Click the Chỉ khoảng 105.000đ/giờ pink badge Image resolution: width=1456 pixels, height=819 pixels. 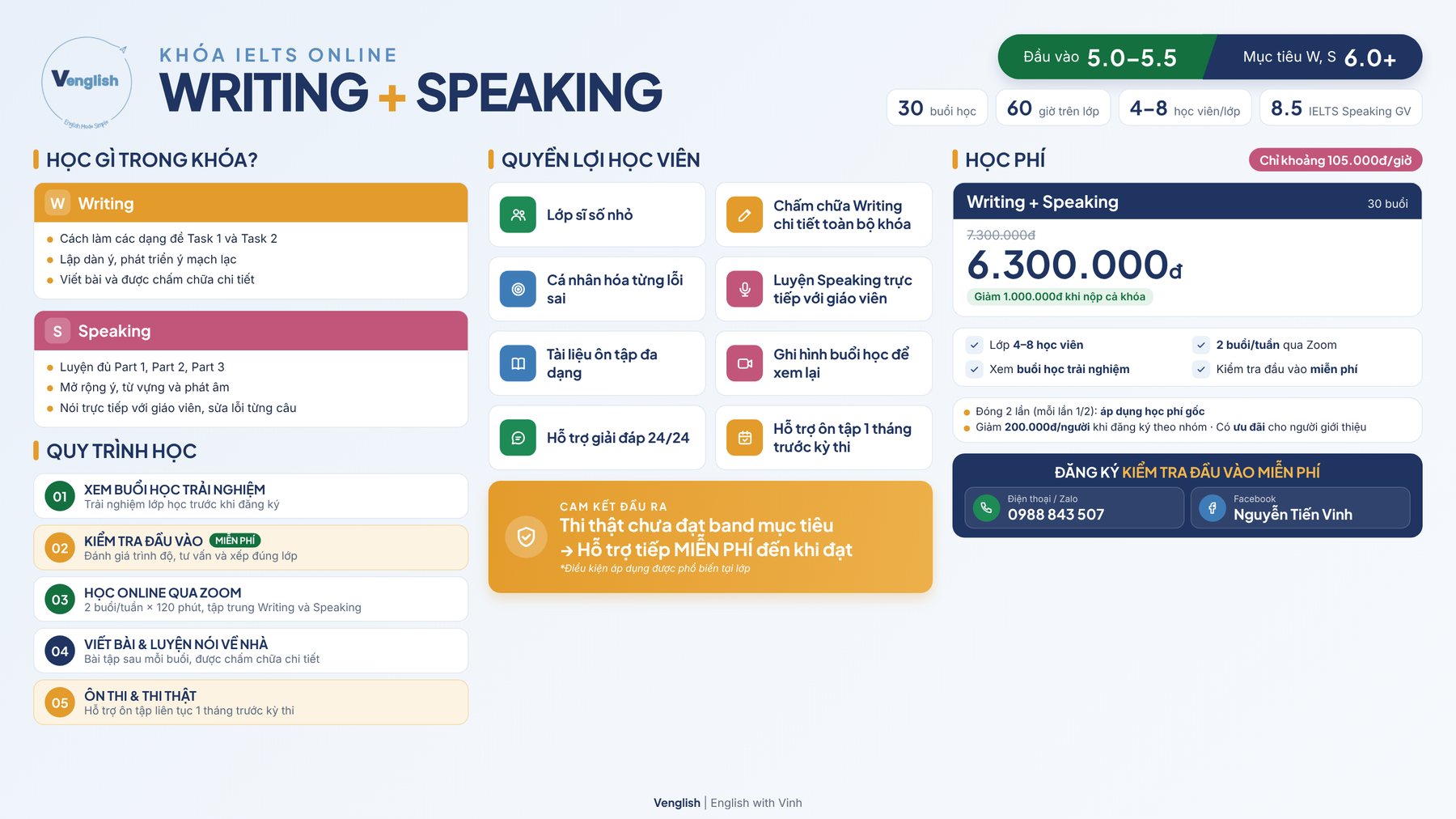click(1335, 160)
